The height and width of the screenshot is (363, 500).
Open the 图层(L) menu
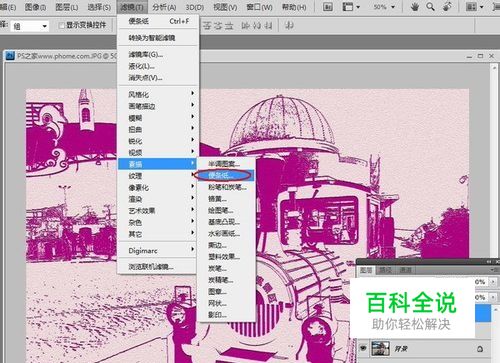point(66,7)
